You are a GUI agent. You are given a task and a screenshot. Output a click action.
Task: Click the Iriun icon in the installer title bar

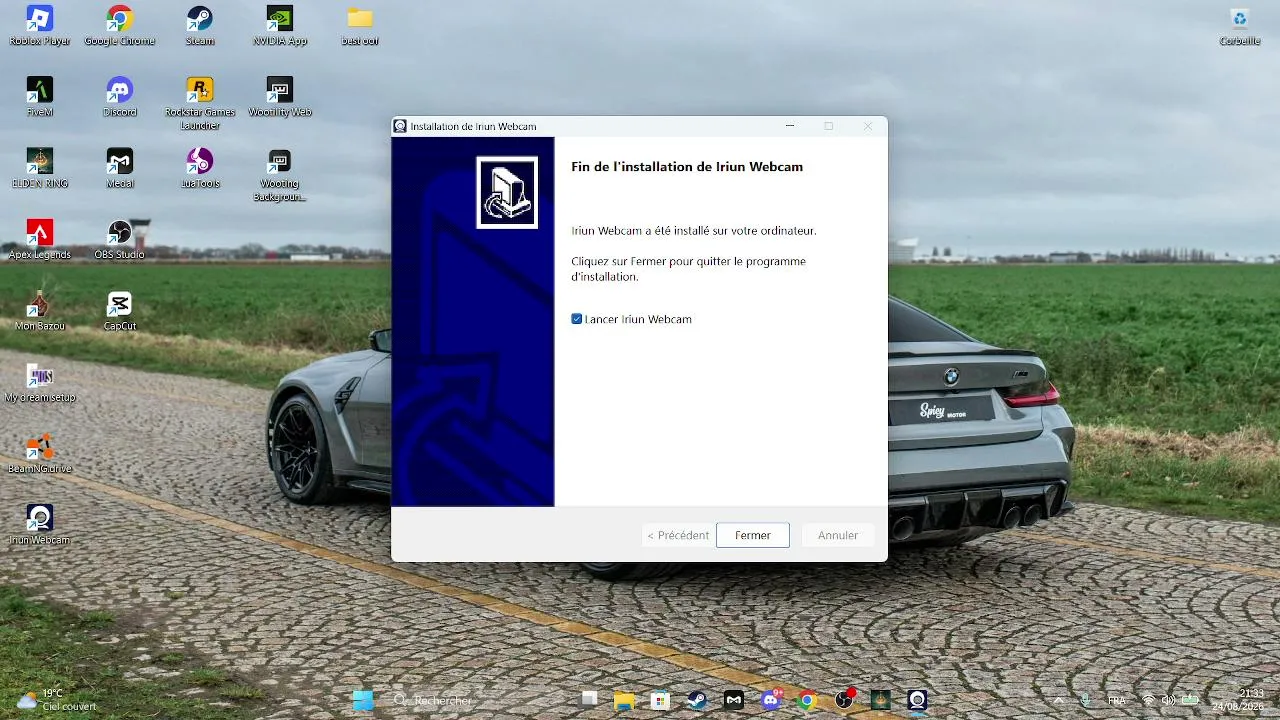click(400, 126)
